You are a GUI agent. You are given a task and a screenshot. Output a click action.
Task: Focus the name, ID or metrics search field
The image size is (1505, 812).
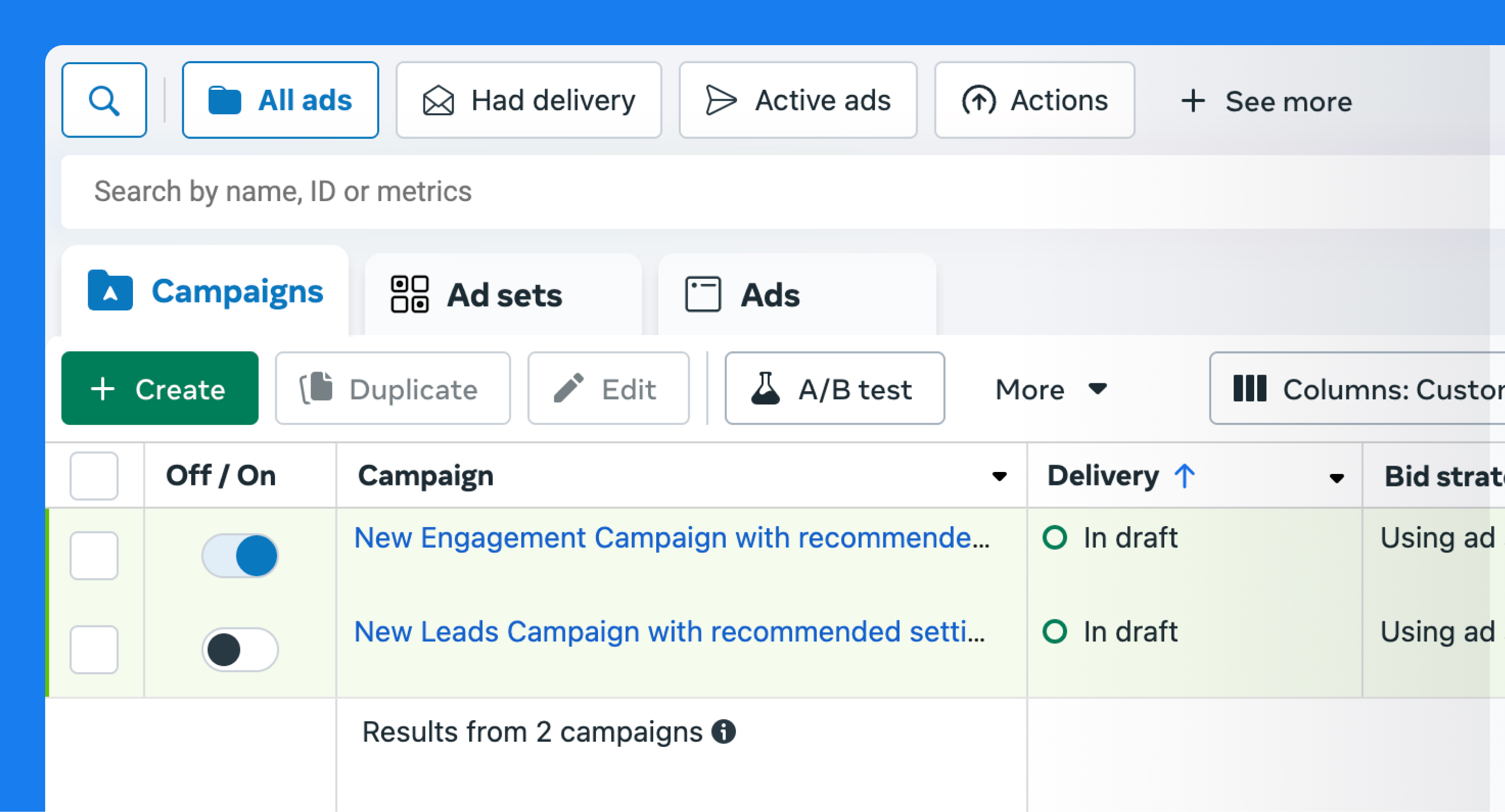783,192
